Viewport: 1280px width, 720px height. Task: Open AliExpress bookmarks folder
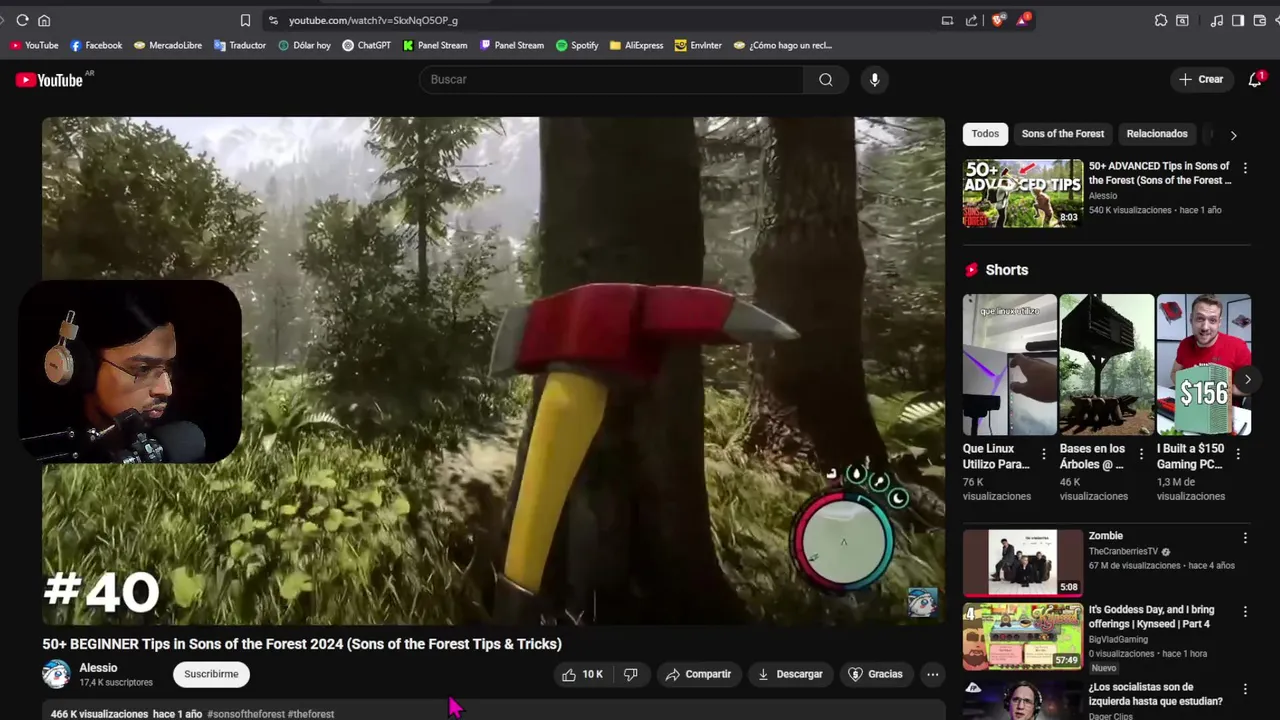(636, 45)
